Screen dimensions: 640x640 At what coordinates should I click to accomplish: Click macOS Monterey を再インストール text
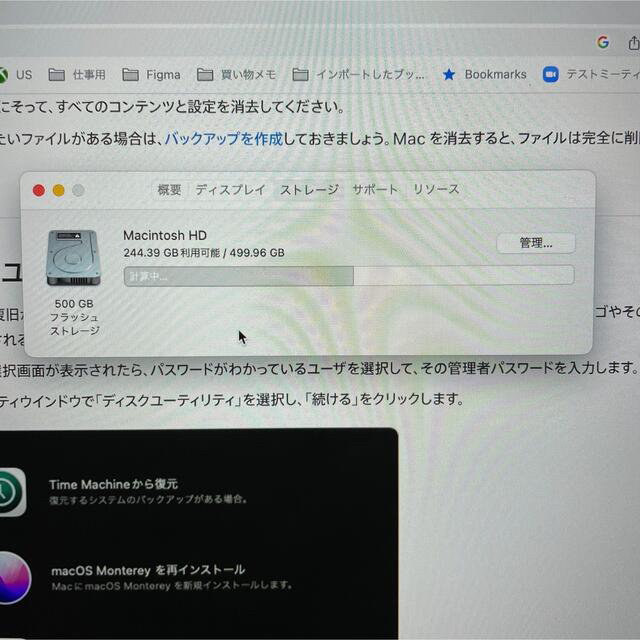(148, 570)
